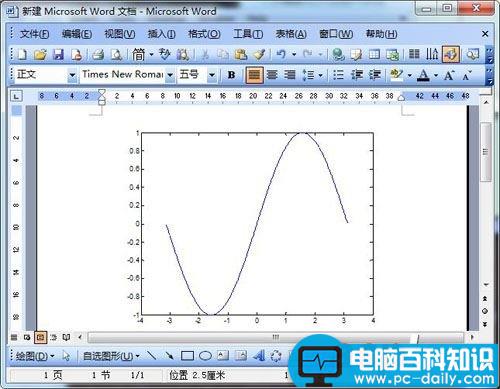Viewport: 500px width, 389px height.
Task: Switch to Web Layout view
Action: 27,337
